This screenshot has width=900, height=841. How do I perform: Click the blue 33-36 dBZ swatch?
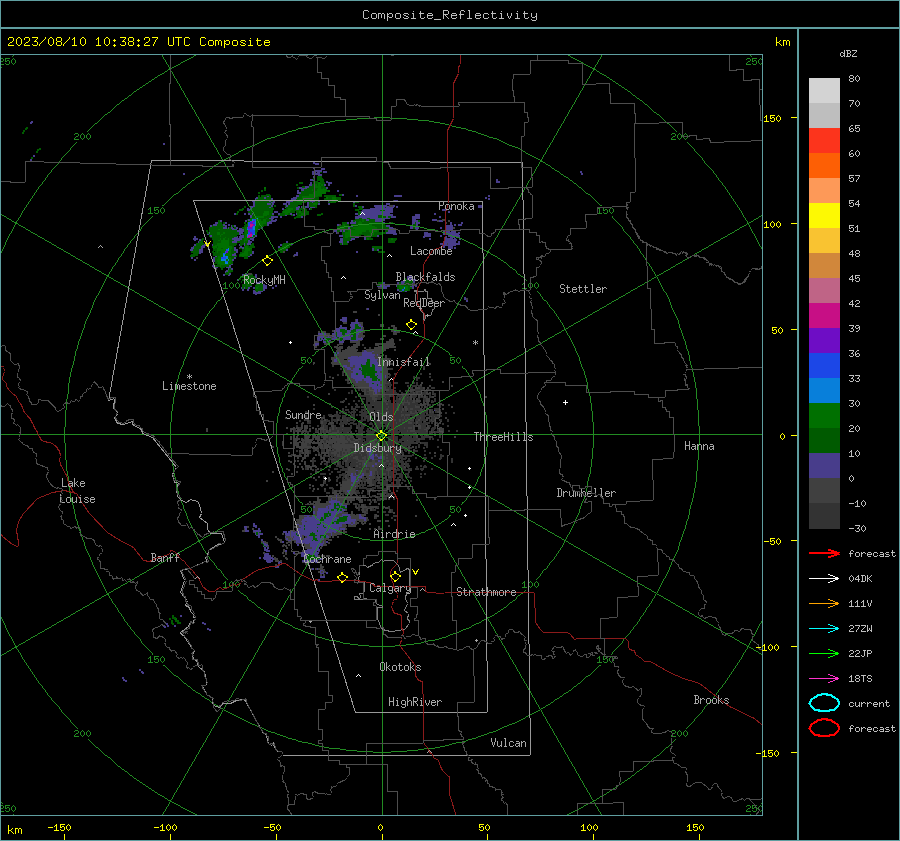[x=824, y=366]
